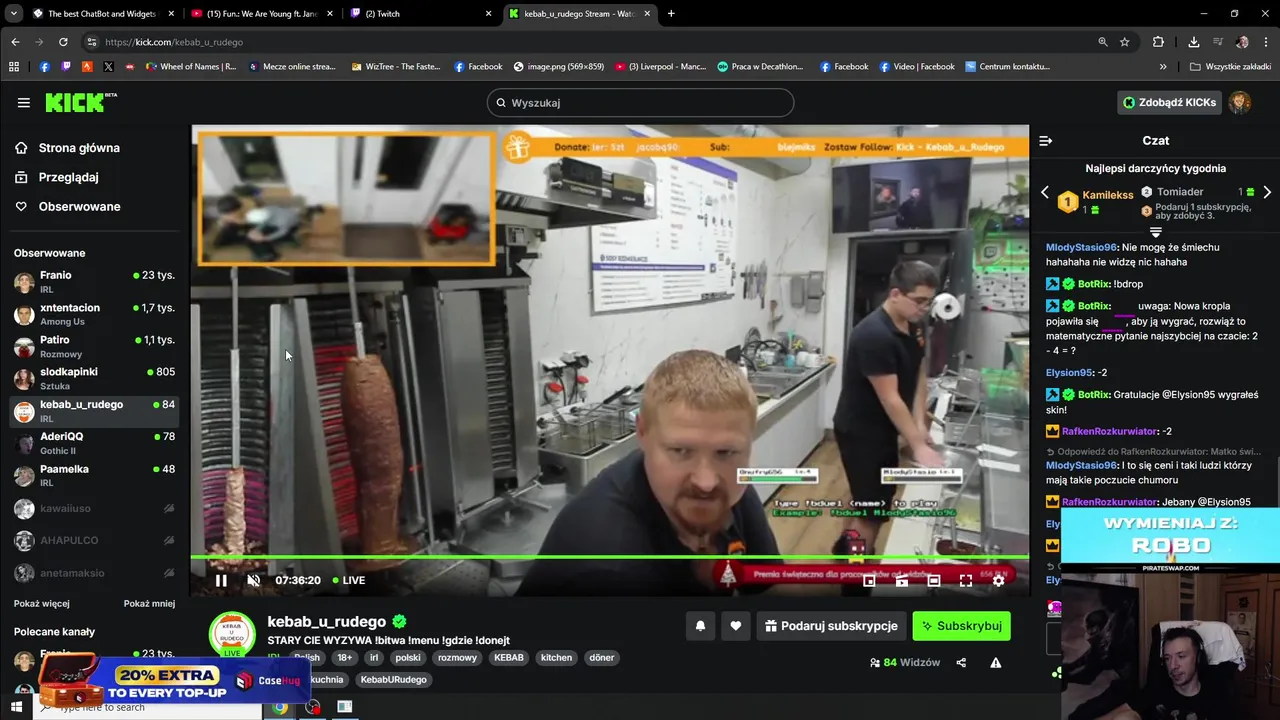This screenshot has width=1280, height=720.
Task: Click the polski language tag
Action: click(x=408, y=658)
